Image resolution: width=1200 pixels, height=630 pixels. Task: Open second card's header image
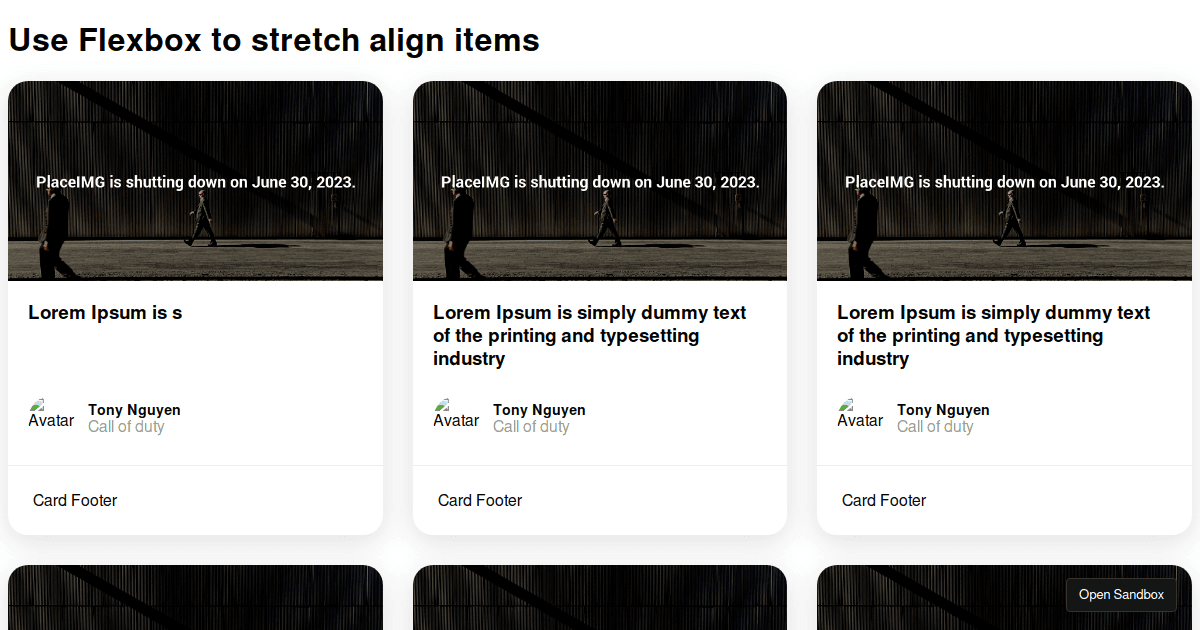[x=600, y=181]
